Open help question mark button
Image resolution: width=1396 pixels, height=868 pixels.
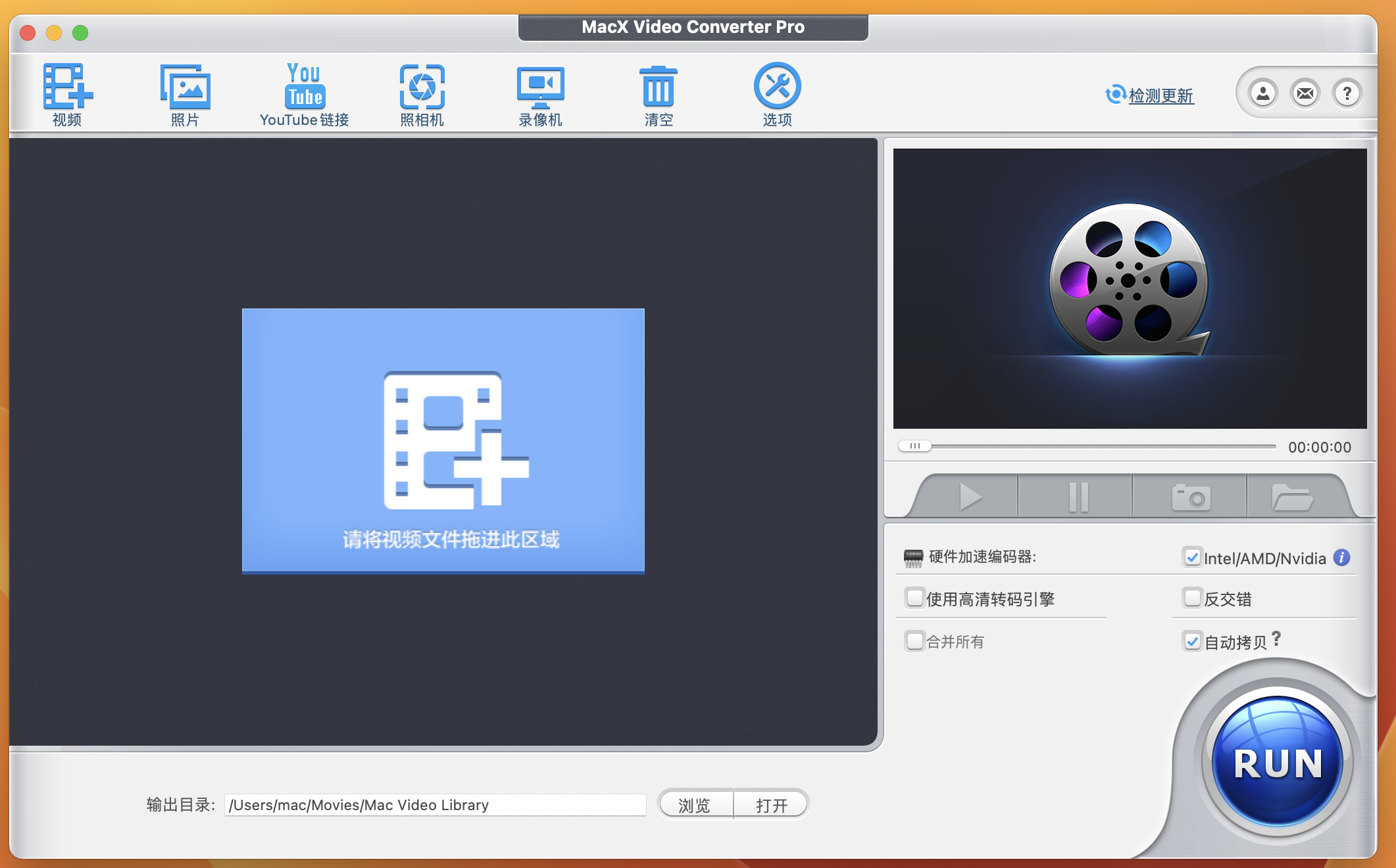coord(1347,94)
